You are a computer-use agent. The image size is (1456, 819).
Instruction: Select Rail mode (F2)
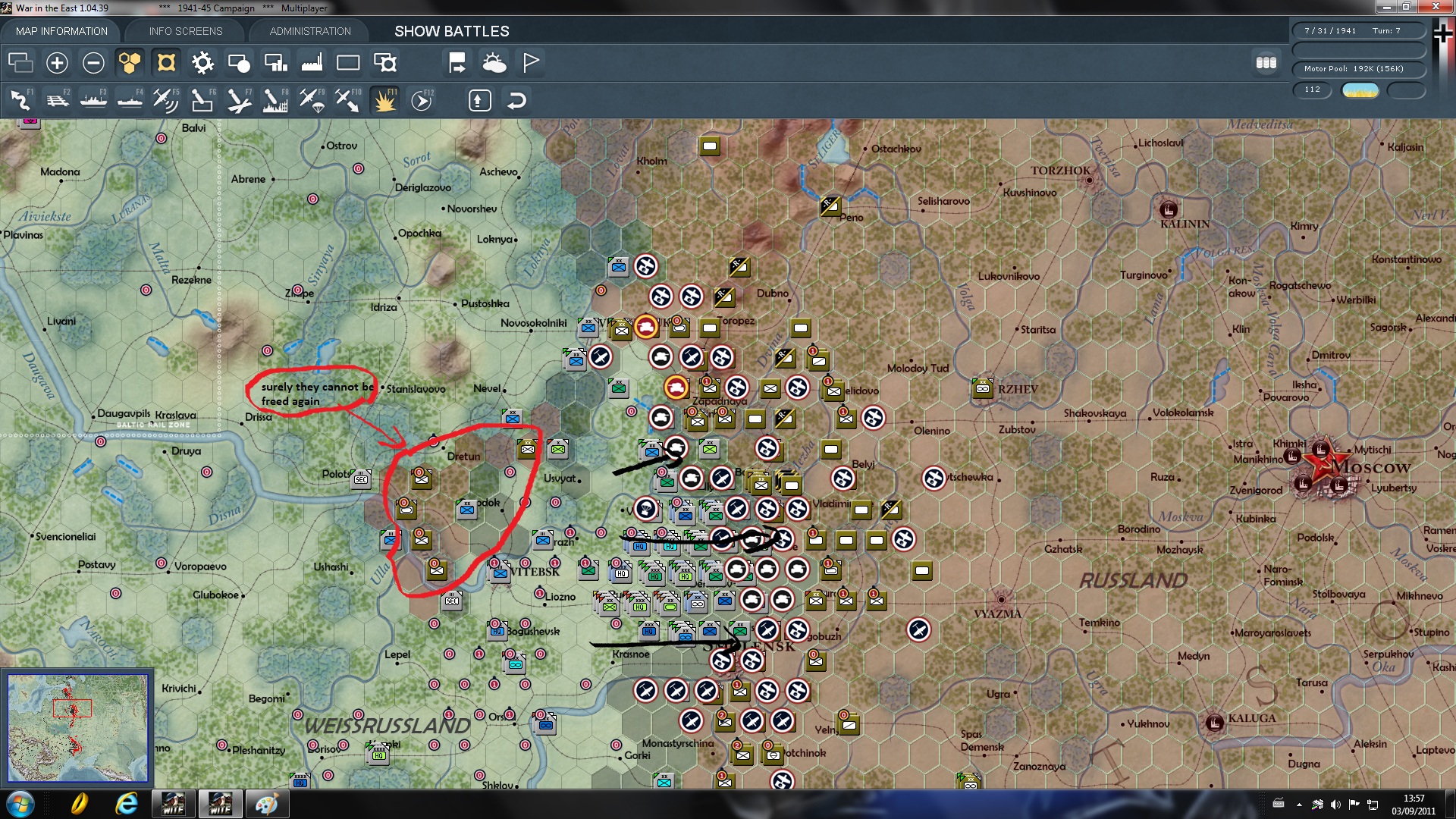click(57, 99)
